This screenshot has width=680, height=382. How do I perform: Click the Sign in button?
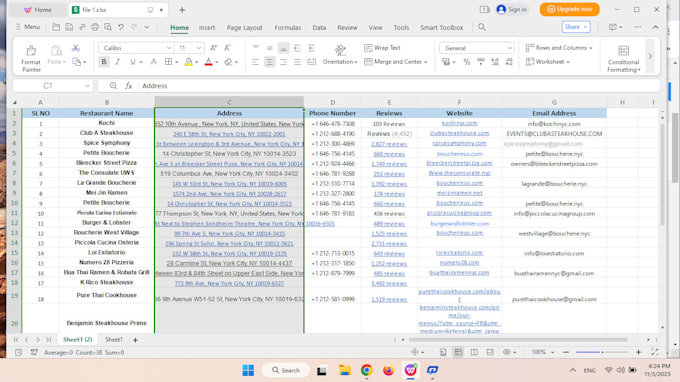(512, 10)
